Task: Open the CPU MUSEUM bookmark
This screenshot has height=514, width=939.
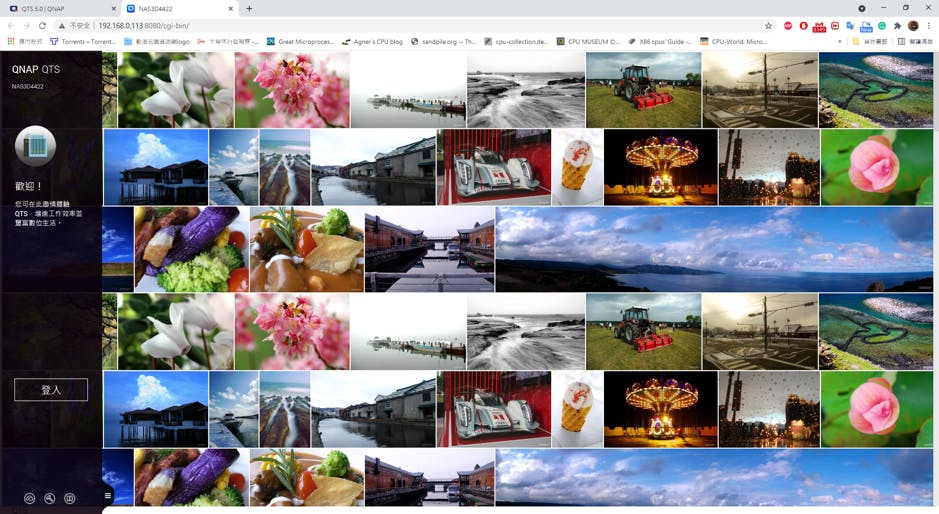Action: 588,42
